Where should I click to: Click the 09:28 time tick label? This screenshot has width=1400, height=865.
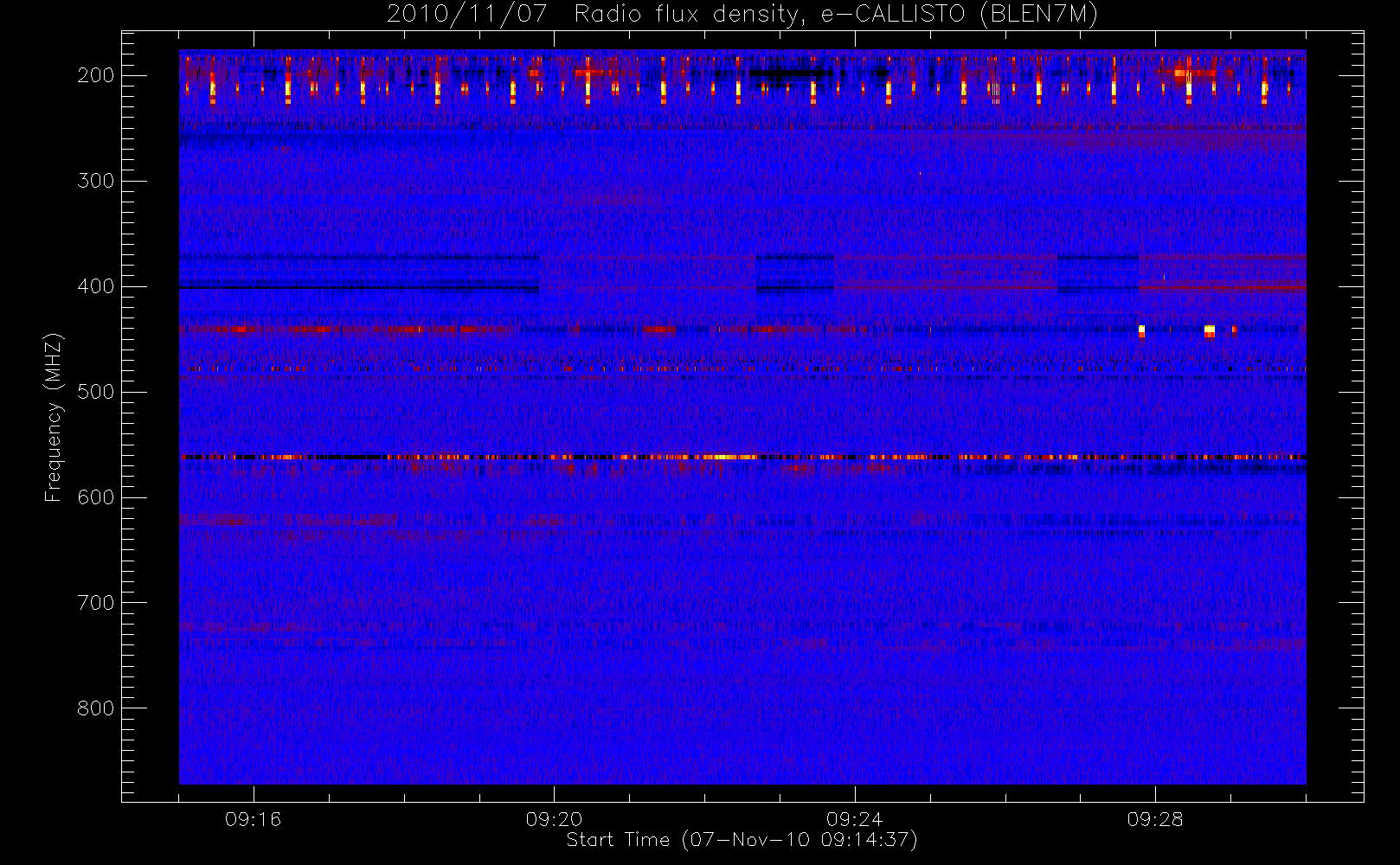click(1155, 819)
